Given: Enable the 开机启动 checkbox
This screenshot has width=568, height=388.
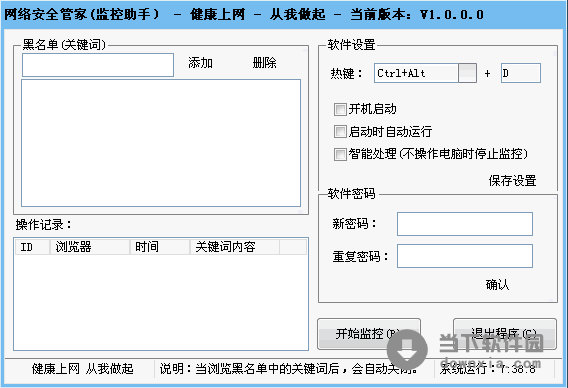Looking at the screenshot, I should pyautogui.click(x=340, y=109).
